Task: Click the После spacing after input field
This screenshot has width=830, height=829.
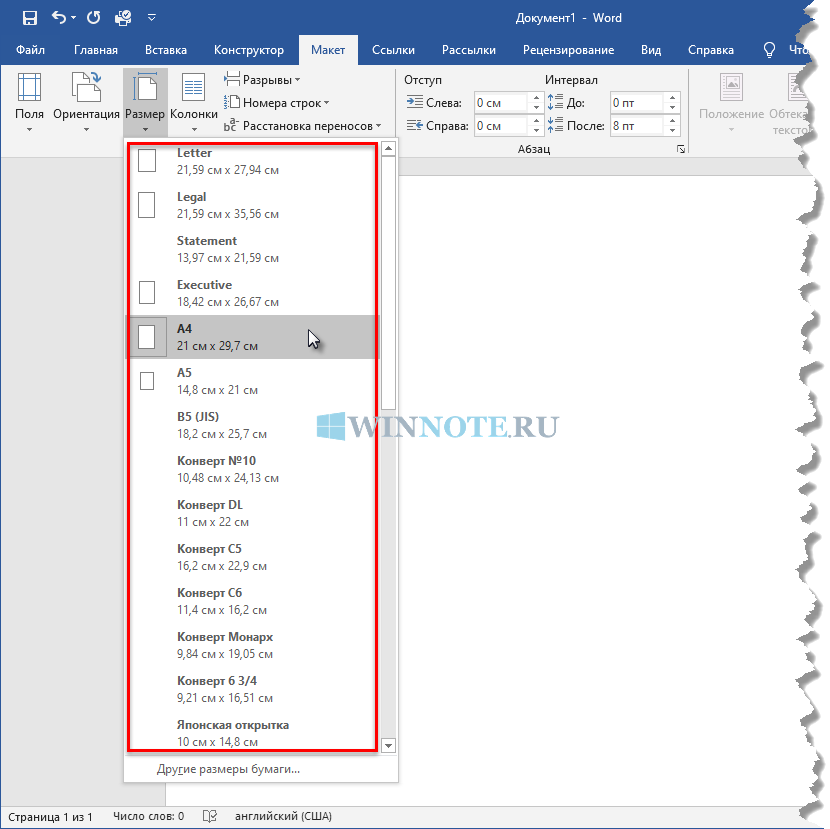Action: pyautogui.click(x=637, y=126)
